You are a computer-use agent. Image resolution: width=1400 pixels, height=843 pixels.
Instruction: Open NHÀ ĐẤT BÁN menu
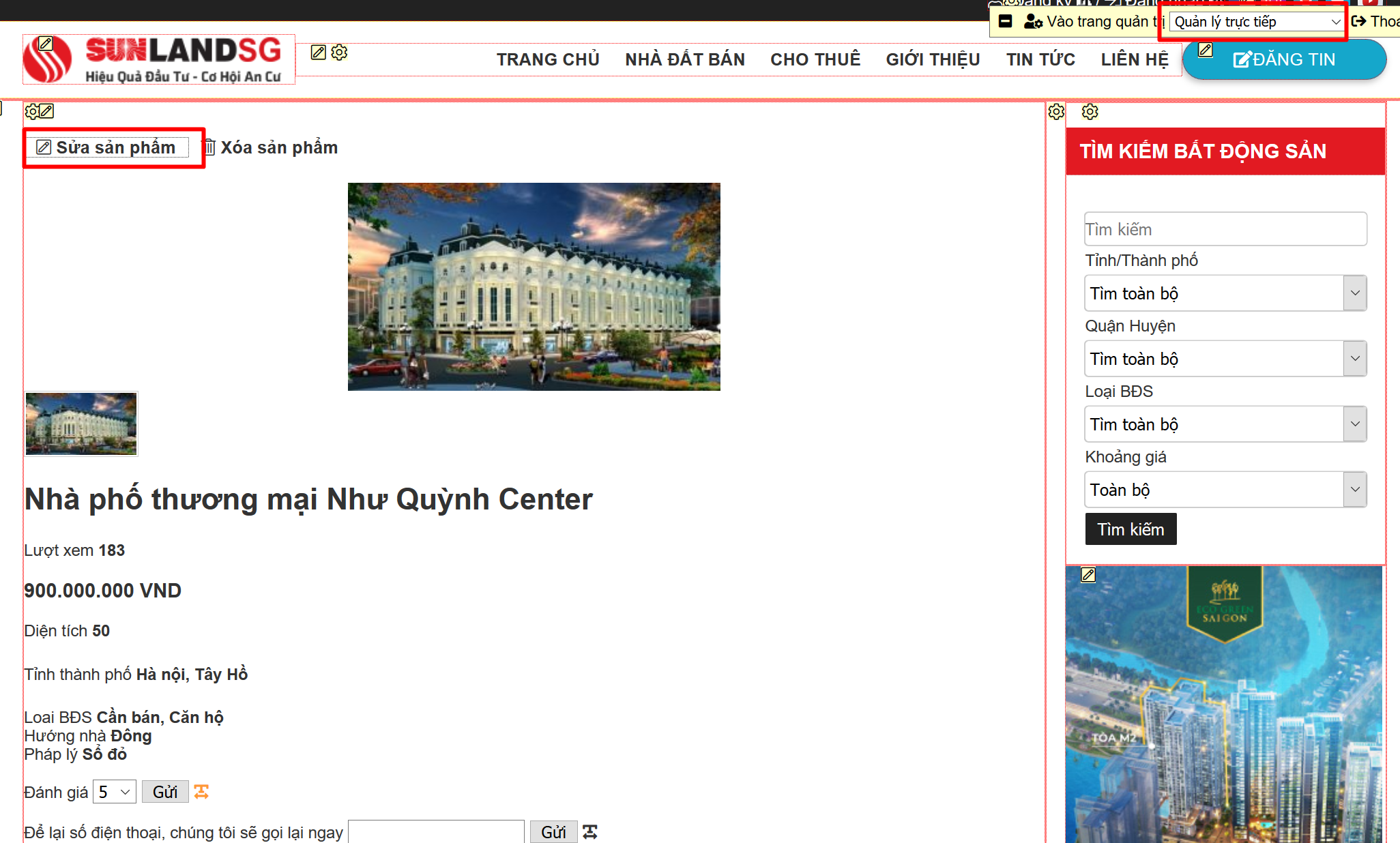point(685,59)
